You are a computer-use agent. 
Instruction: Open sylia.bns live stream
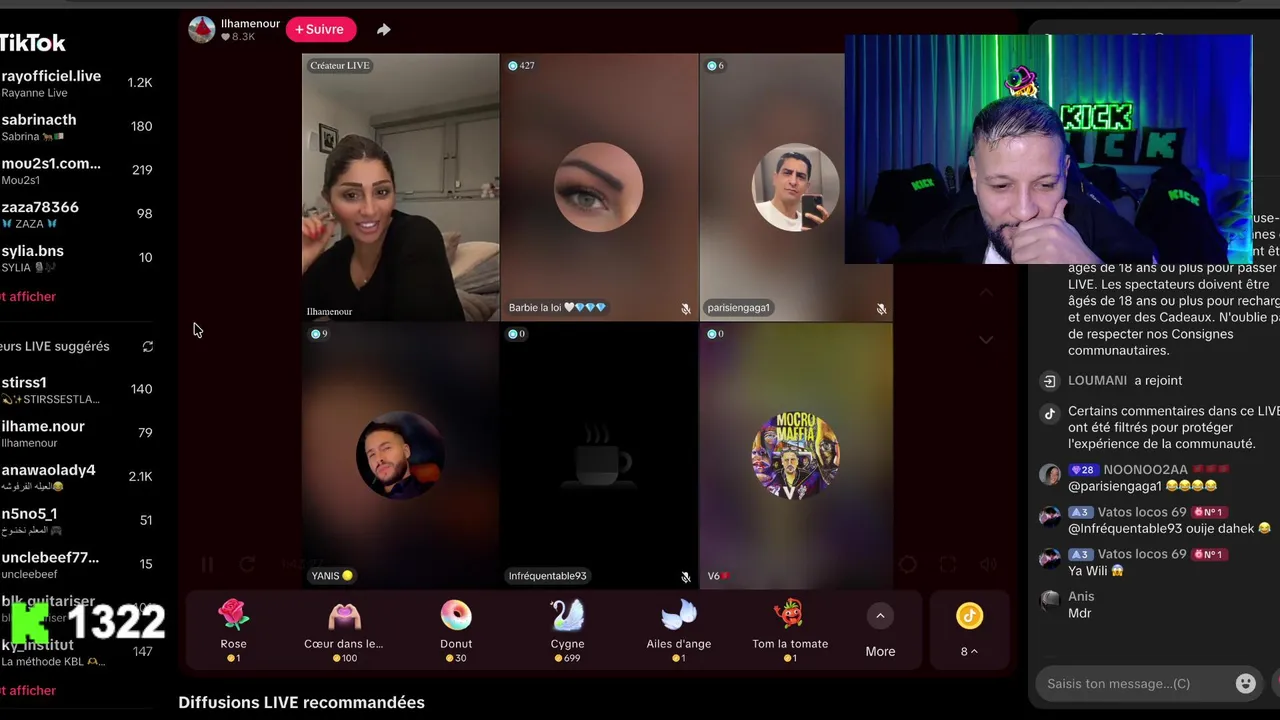(78, 258)
